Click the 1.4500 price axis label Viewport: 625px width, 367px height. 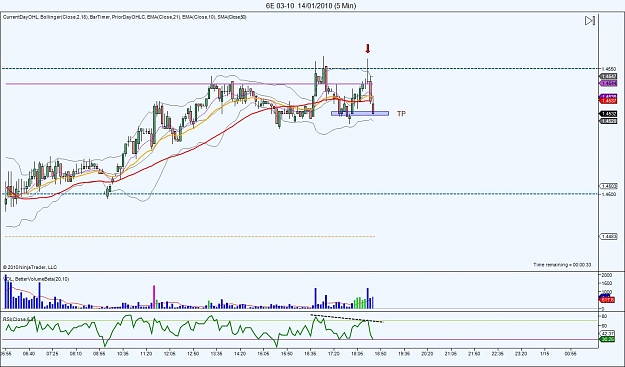pos(609,194)
